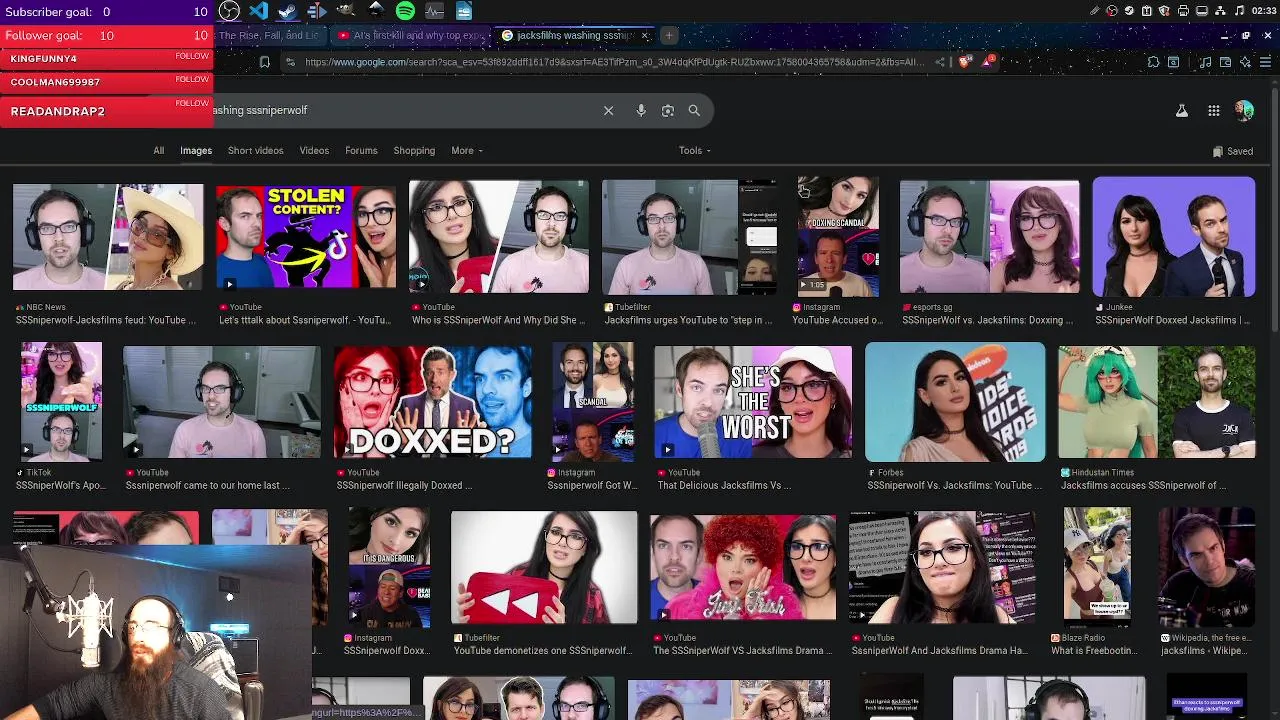The width and height of the screenshot is (1280, 720).
Task: Click the bookmark icon left of address bar
Action: tap(264, 62)
